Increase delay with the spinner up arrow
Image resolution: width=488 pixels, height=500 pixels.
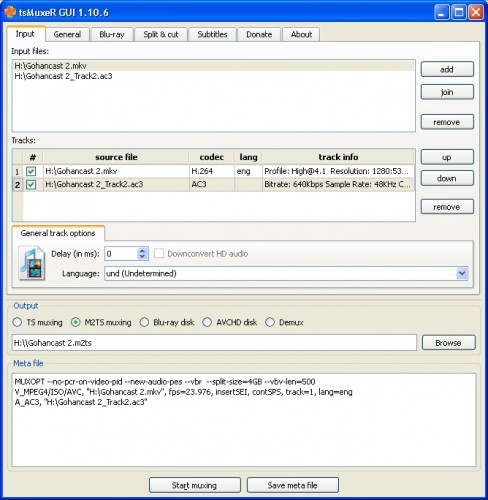pyautogui.click(x=142, y=251)
